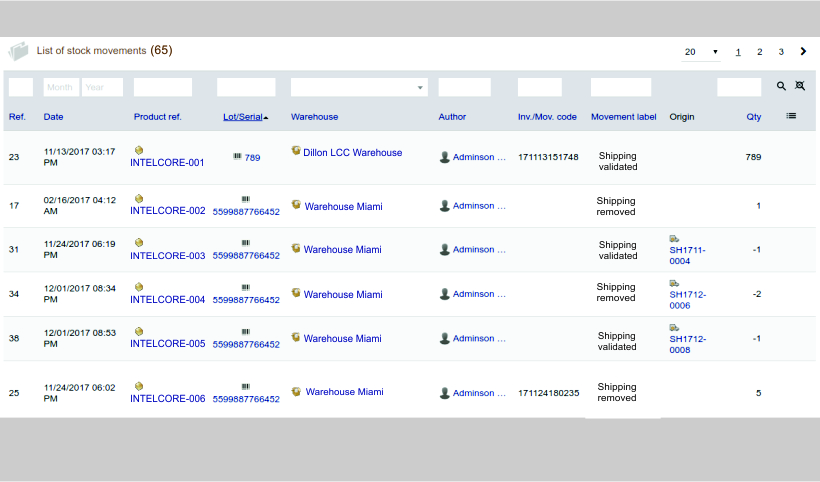The image size is (820, 482).
Task: Click the barcode icon next to lot 789
Action: click(x=237, y=157)
